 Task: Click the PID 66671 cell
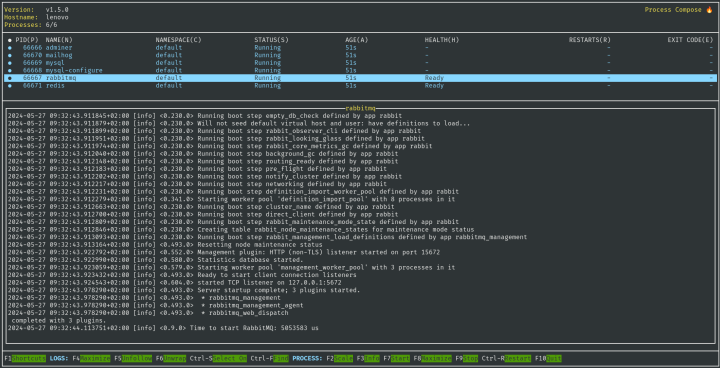pyautogui.click(x=33, y=85)
